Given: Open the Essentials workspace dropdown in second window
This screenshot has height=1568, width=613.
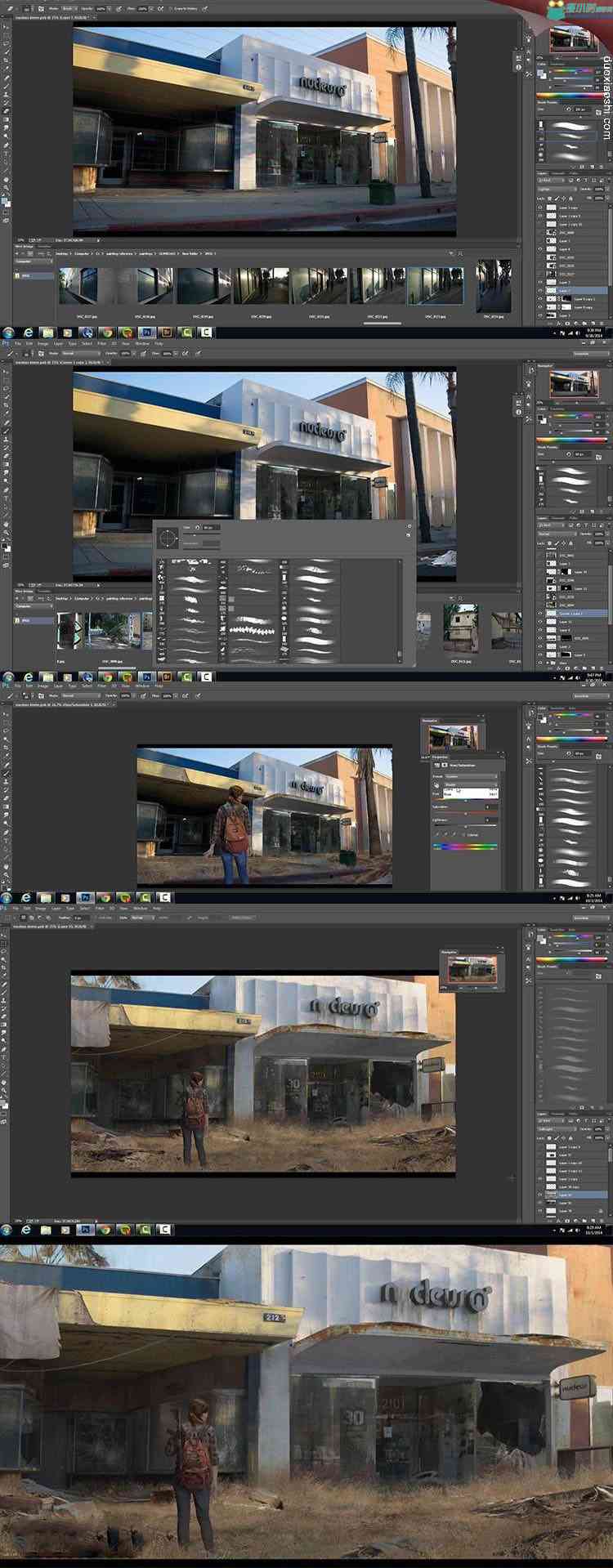Looking at the screenshot, I should [592, 354].
